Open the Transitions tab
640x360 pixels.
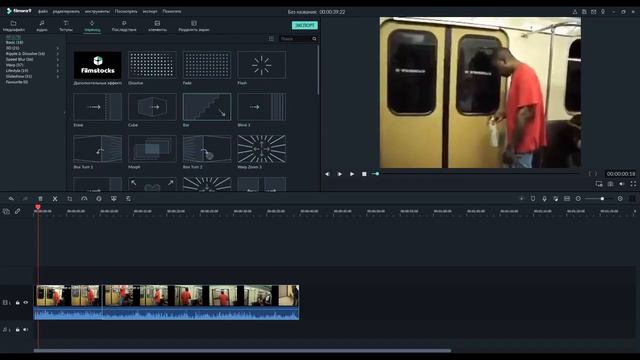point(92,26)
